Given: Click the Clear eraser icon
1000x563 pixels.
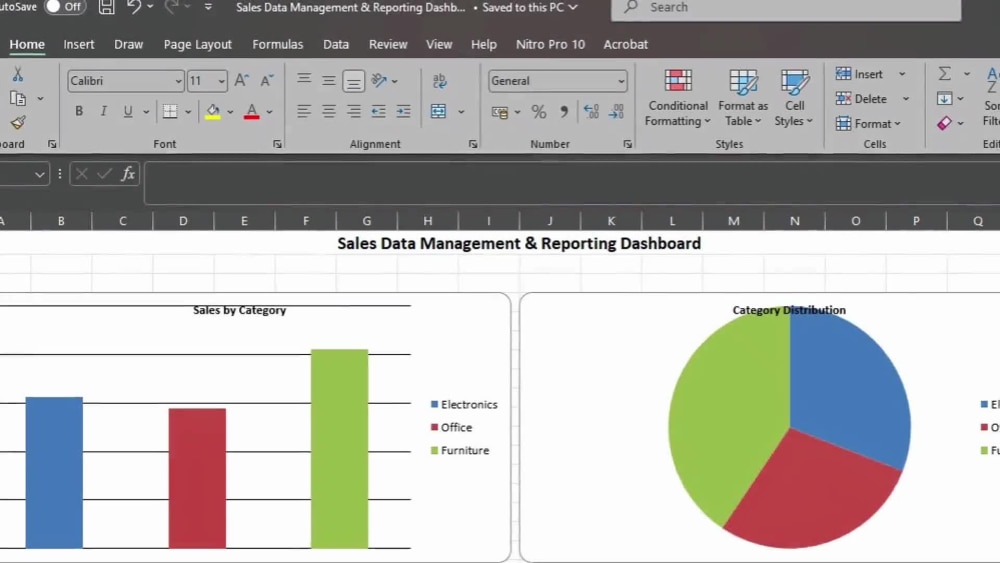Looking at the screenshot, I should click(x=945, y=123).
